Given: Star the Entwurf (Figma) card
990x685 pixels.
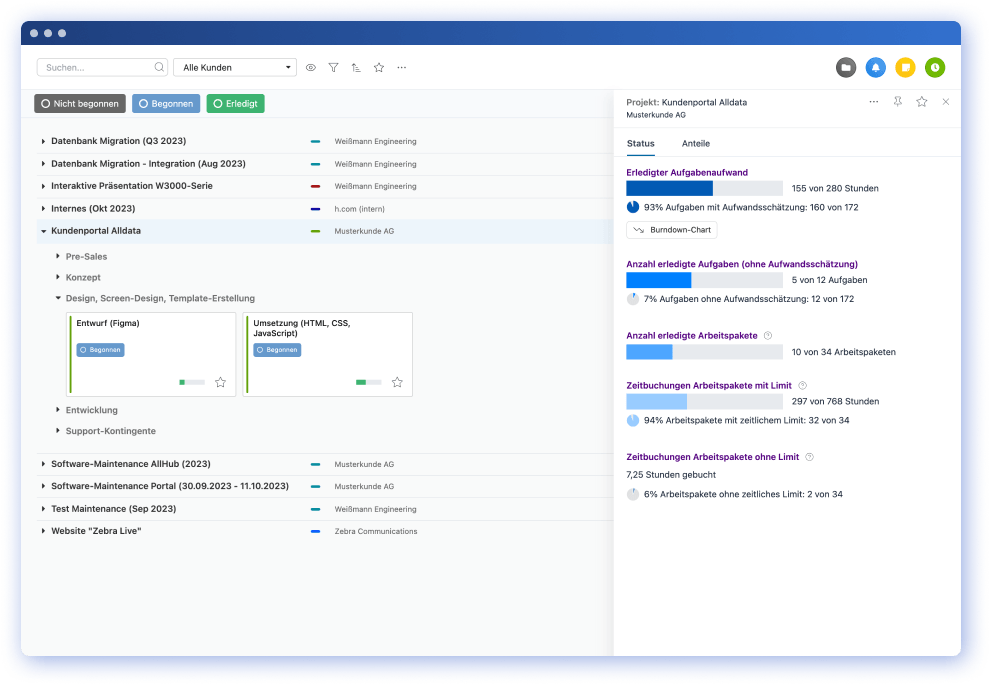Looking at the screenshot, I should click(220, 382).
